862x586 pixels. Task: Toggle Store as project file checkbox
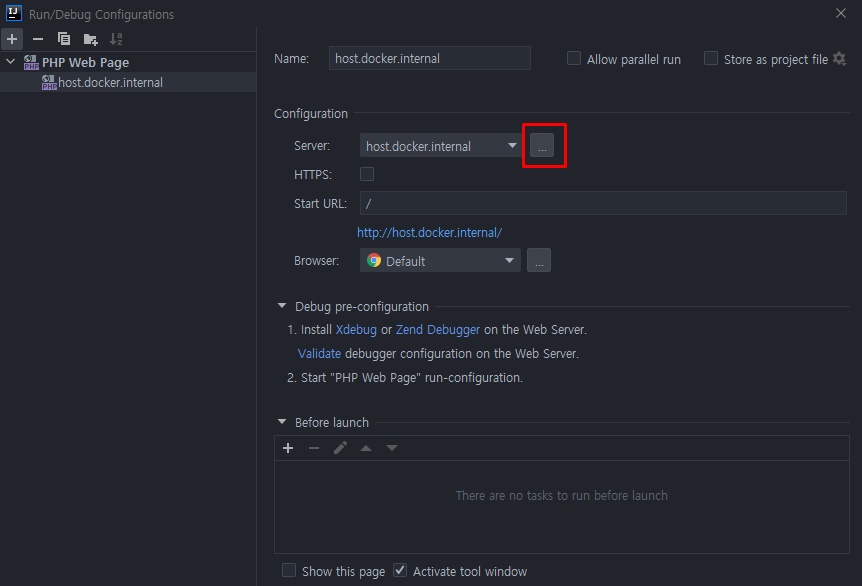coord(711,58)
